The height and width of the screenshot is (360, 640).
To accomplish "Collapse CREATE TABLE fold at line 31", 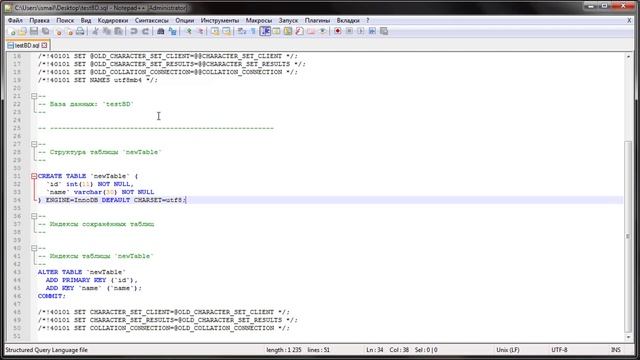I will coord(34,176).
